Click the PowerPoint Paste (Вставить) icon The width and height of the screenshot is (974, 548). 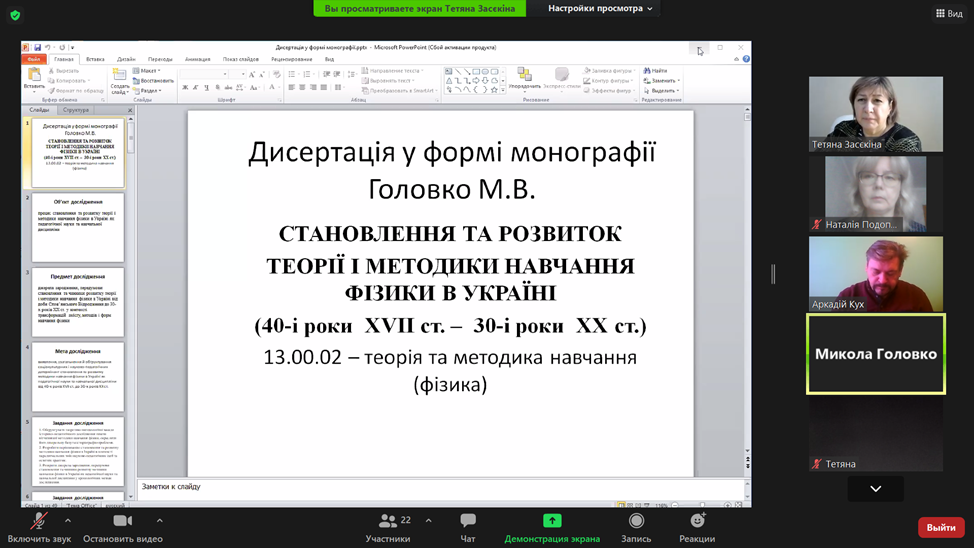coord(34,78)
